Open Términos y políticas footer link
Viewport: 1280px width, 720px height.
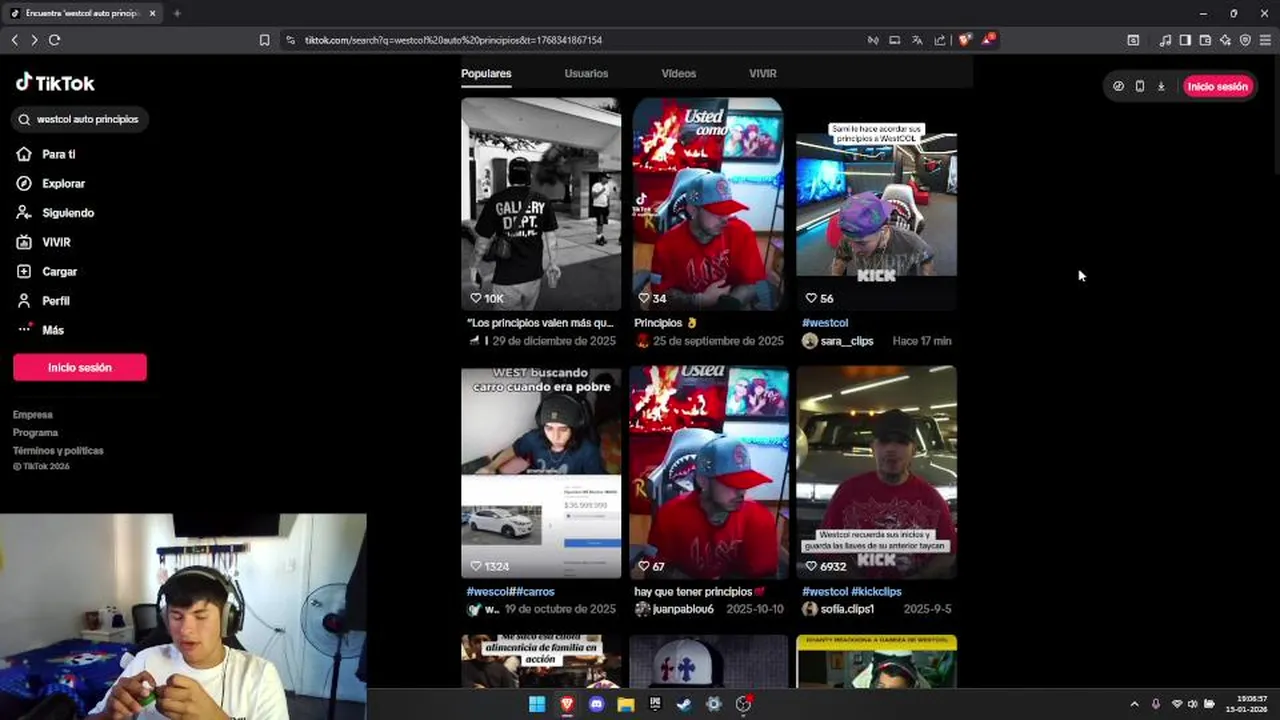coord(58,451)
